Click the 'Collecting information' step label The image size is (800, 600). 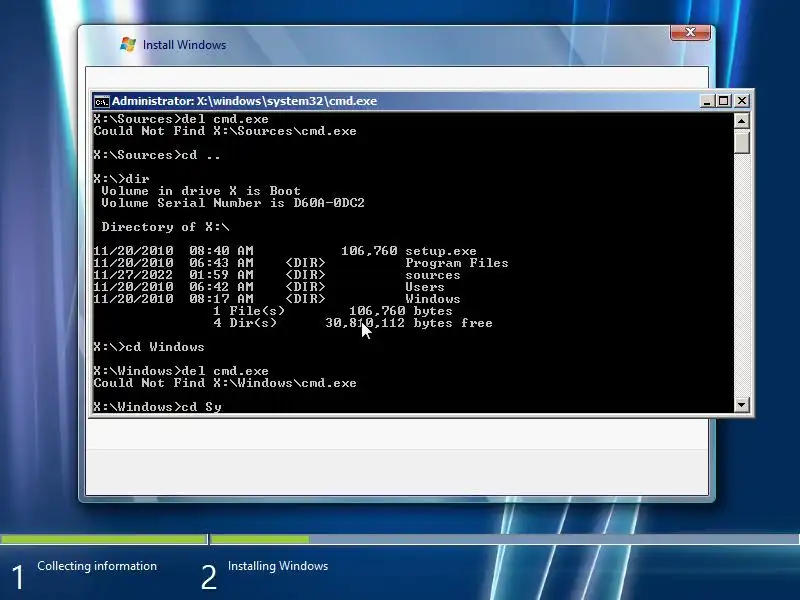(97, 566)
